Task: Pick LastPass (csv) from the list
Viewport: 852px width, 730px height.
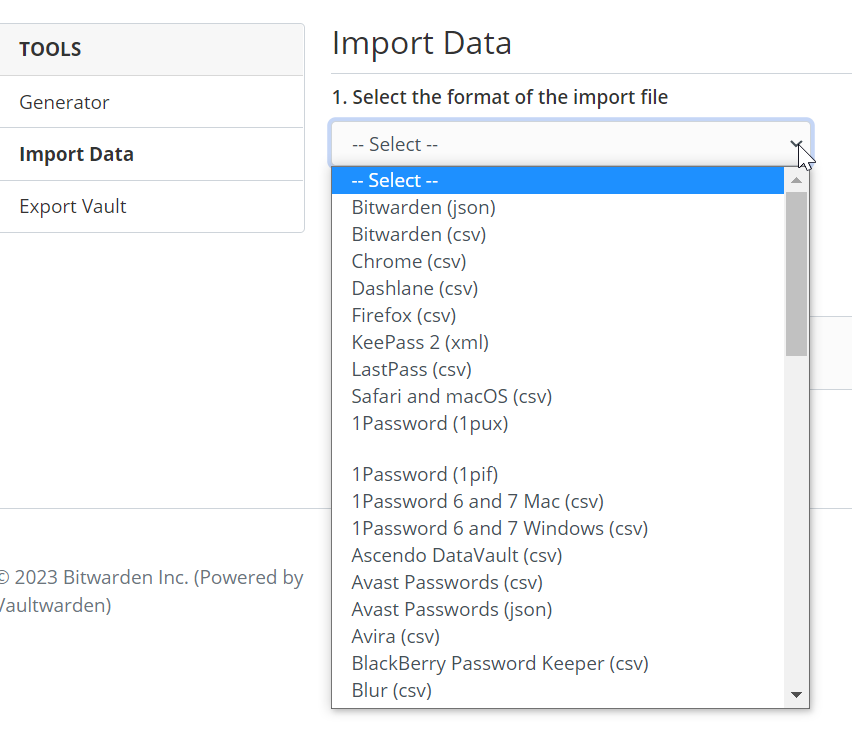Action: tap(413, 369)
